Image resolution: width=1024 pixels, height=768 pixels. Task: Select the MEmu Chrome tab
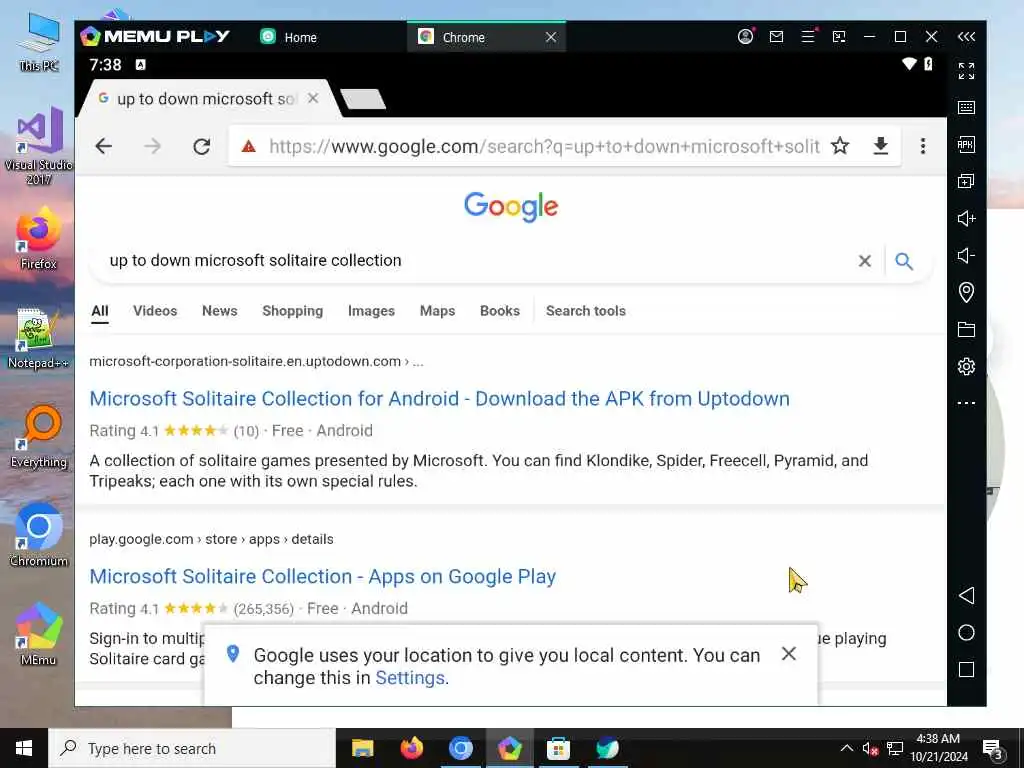click(464, 37)
